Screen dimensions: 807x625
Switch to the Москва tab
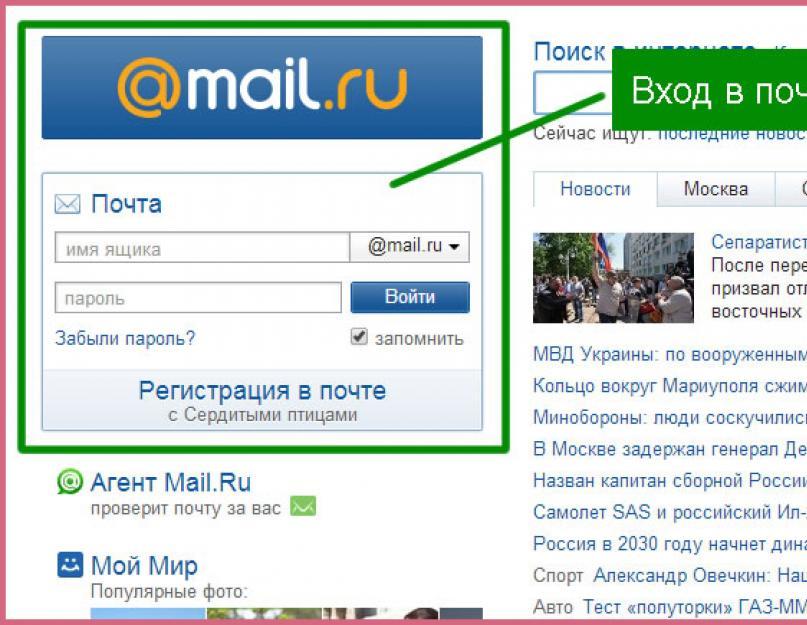click(716, 189)
